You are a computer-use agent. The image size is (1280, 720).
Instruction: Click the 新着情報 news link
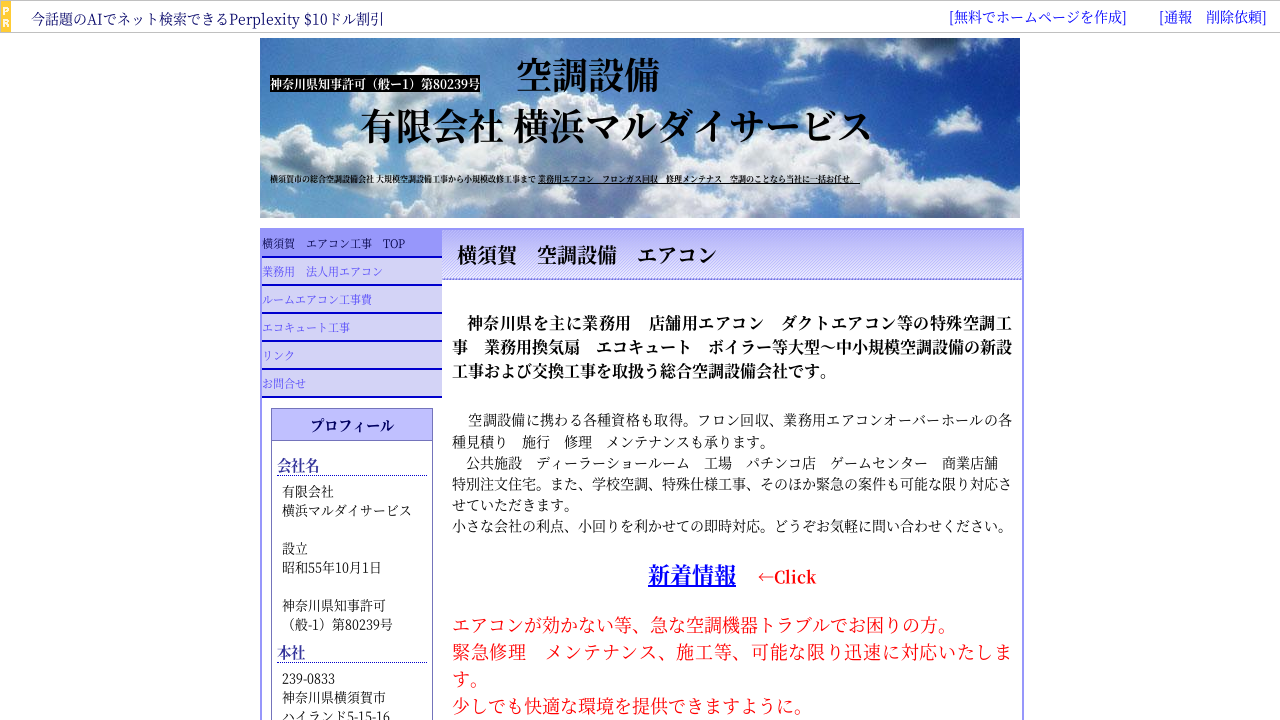point(691,576)
